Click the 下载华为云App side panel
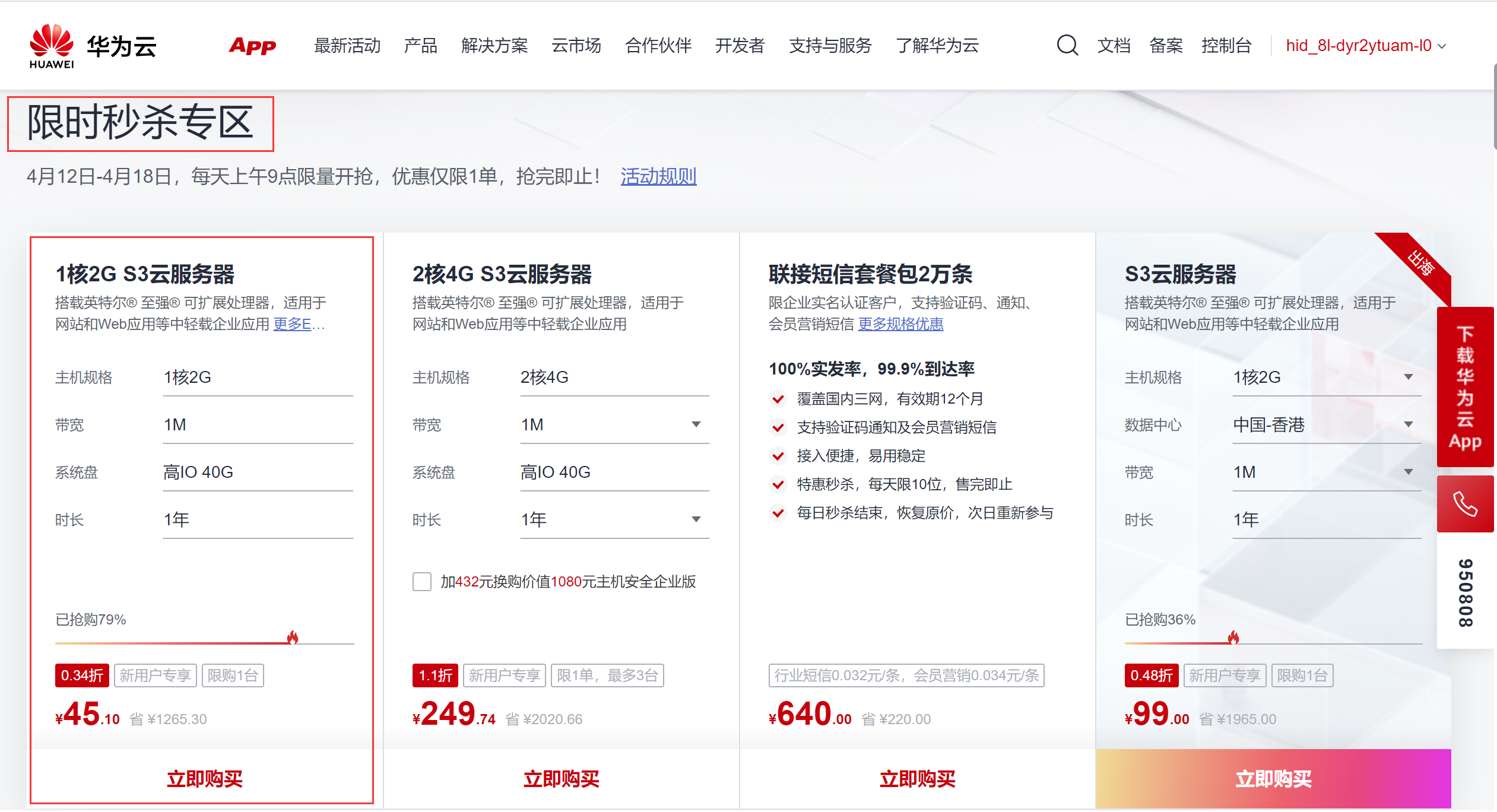Image resolution: width=1497 pixels, height=812 pixels. 1464,387
